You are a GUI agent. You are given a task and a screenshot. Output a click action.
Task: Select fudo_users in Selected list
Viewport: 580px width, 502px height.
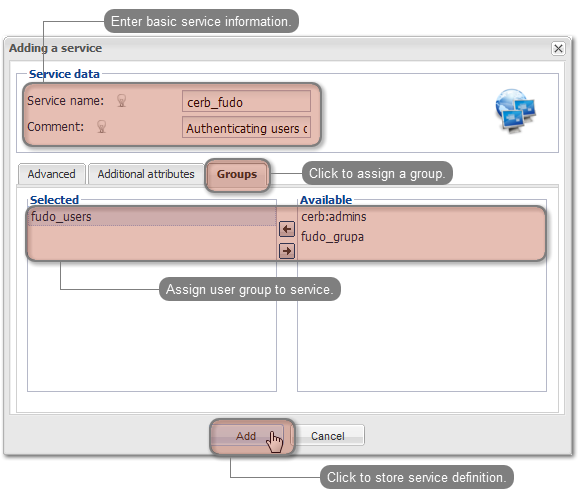[152, 216]
